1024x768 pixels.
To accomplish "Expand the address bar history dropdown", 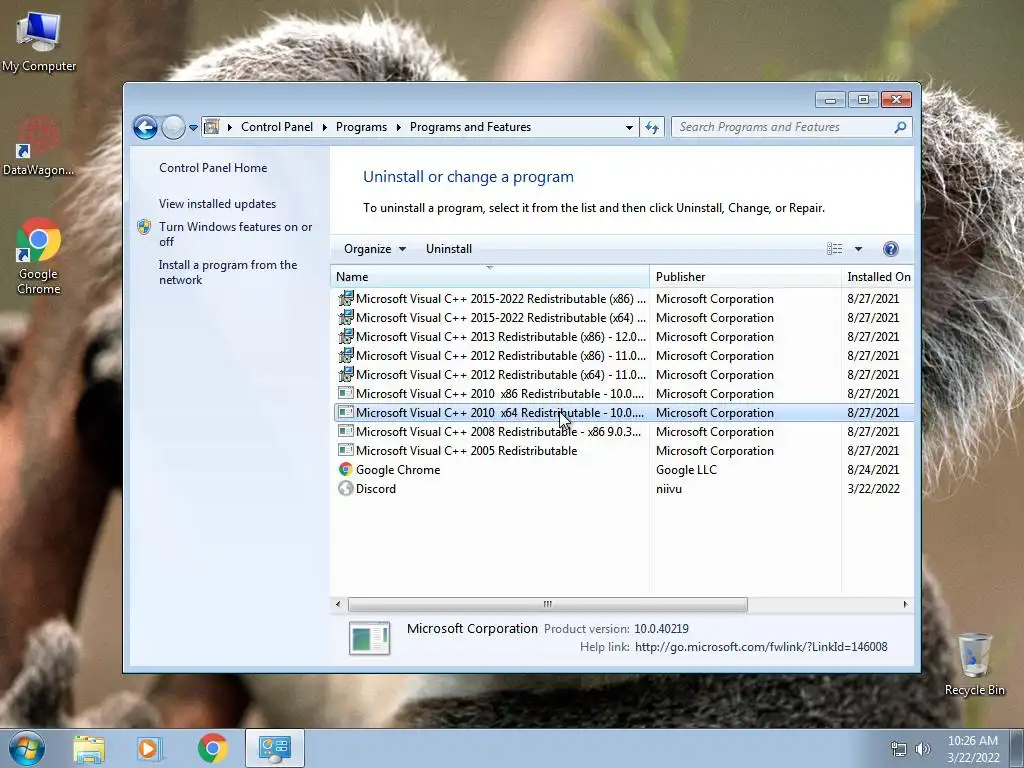I will (x=629, y=127).
